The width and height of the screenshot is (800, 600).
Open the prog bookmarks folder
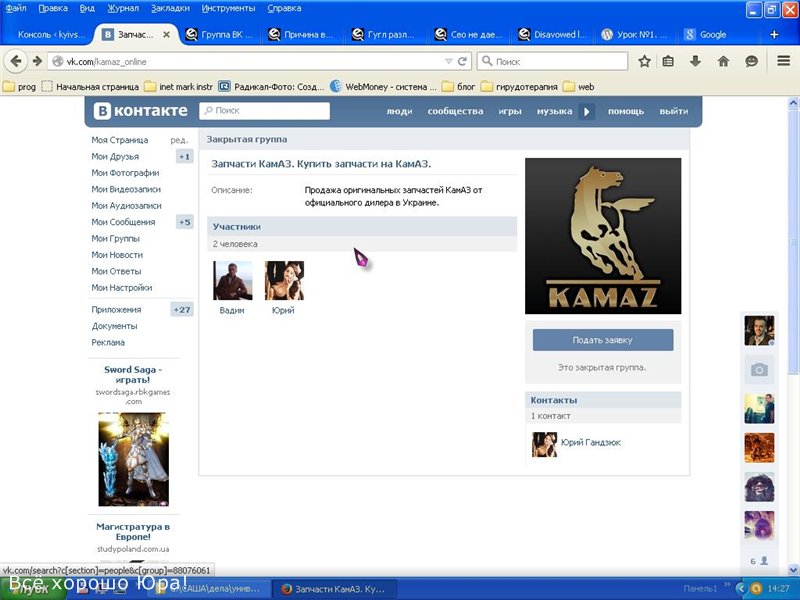point(20,87)
